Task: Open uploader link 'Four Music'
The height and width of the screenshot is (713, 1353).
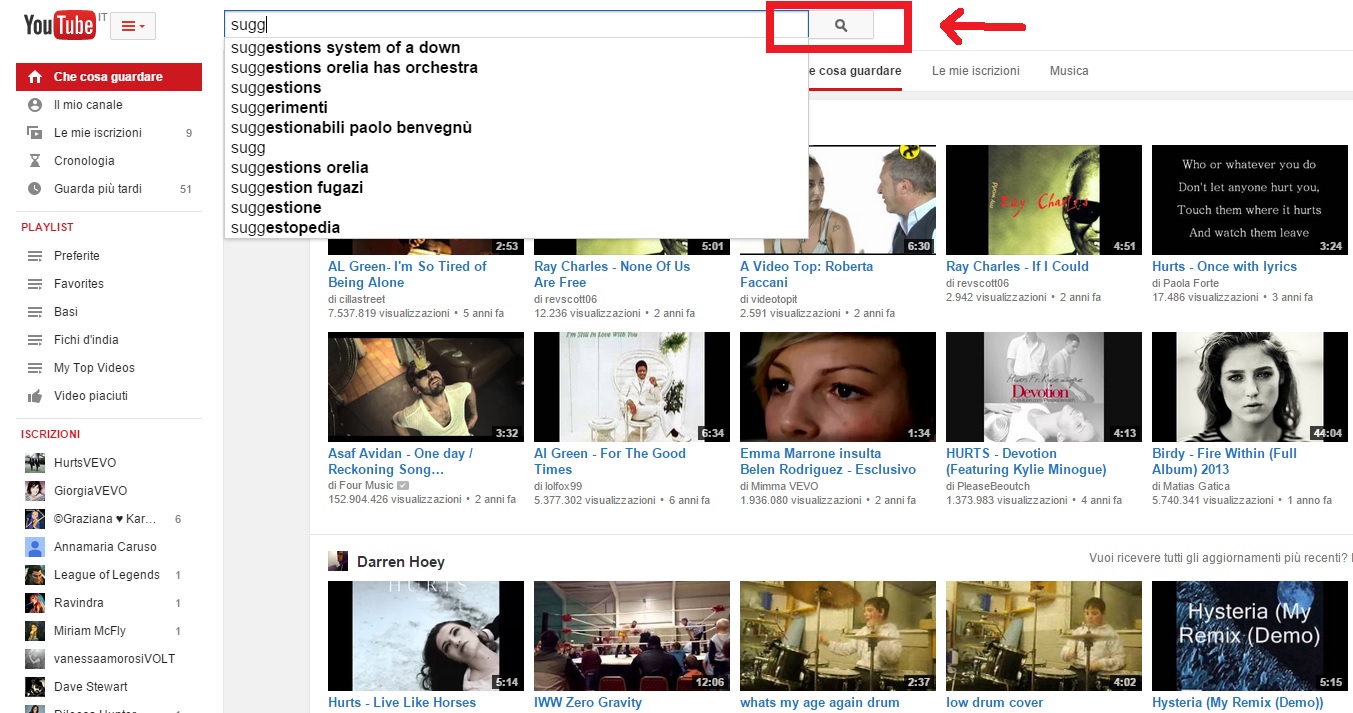Action: (366, 485)
